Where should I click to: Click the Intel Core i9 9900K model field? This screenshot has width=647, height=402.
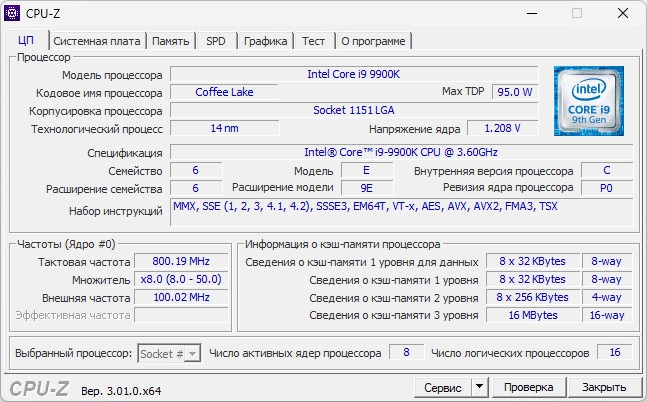point(354,74)
